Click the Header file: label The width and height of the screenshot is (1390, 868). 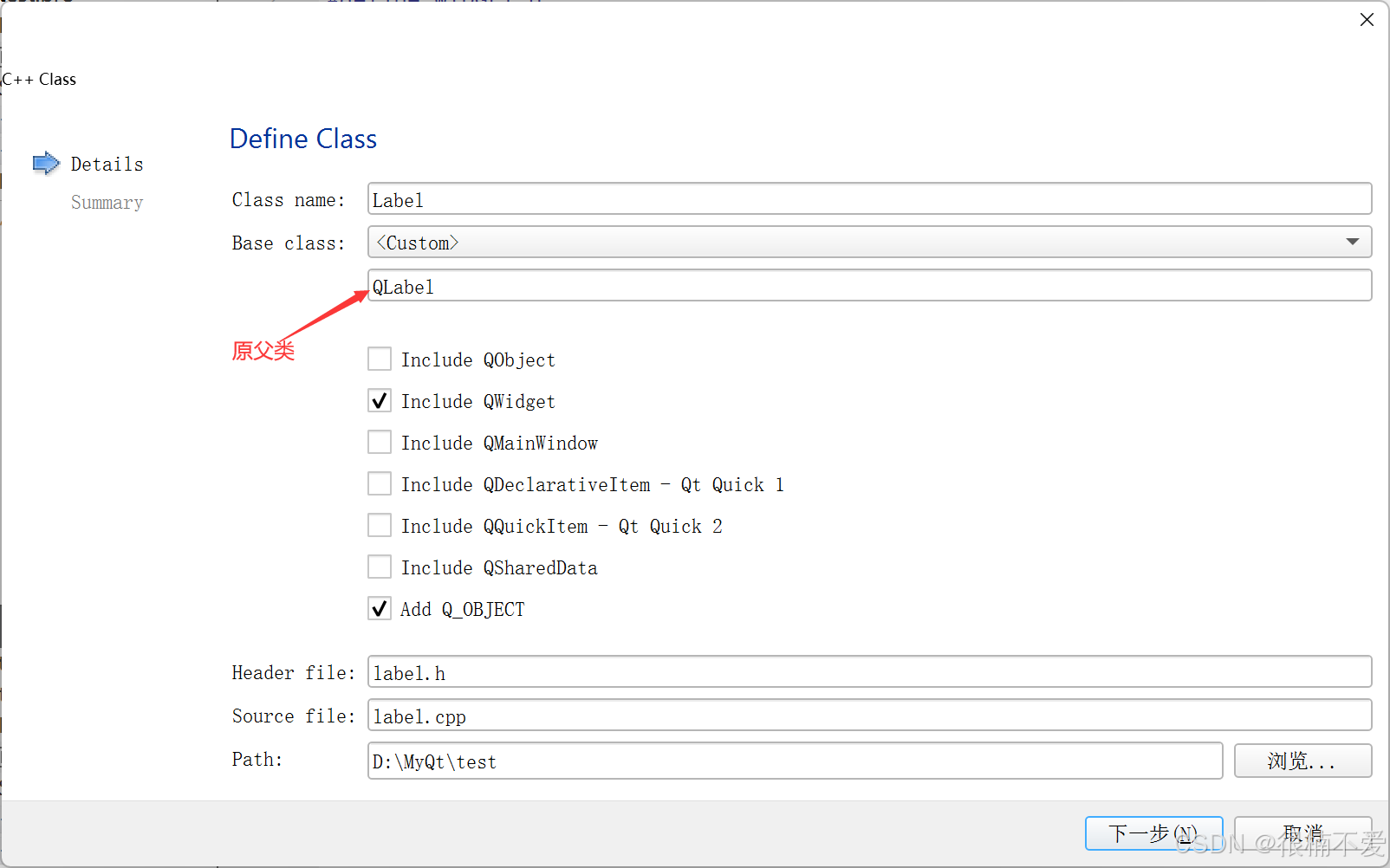coord(294,673)
